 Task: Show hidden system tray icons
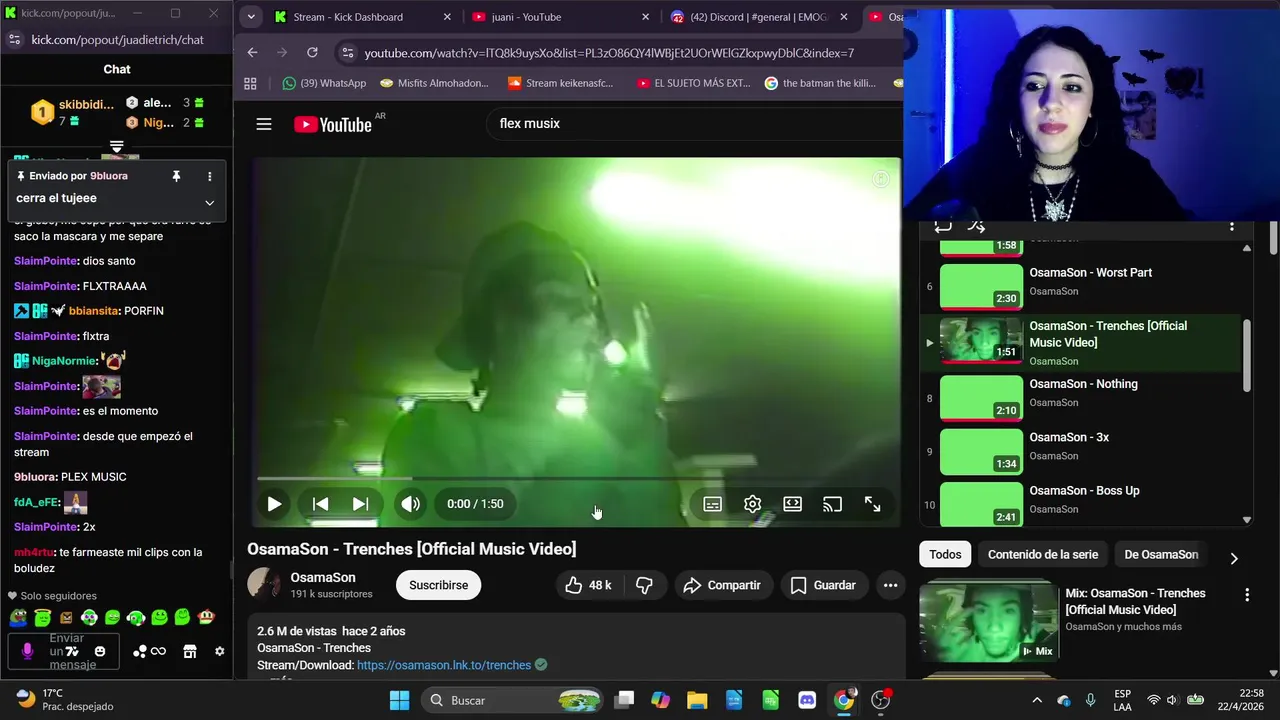(1037, 700)
